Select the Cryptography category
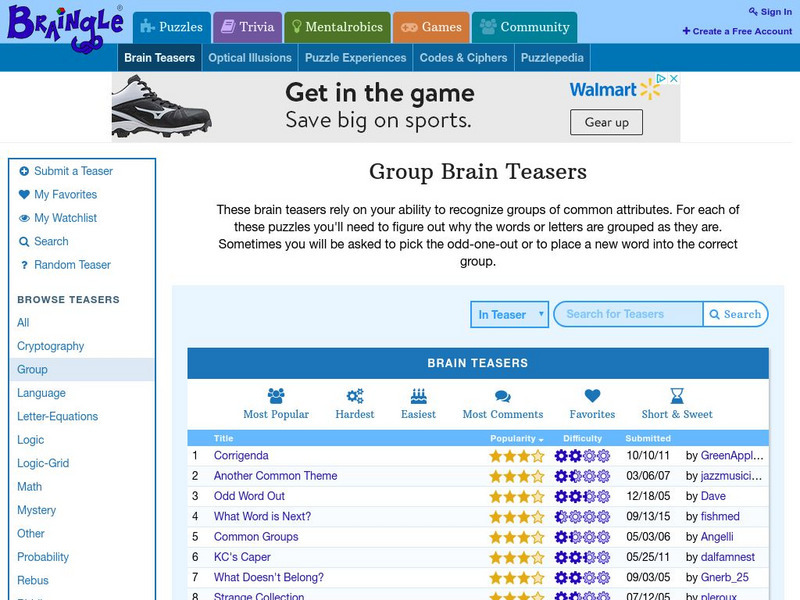 point(51,346)
